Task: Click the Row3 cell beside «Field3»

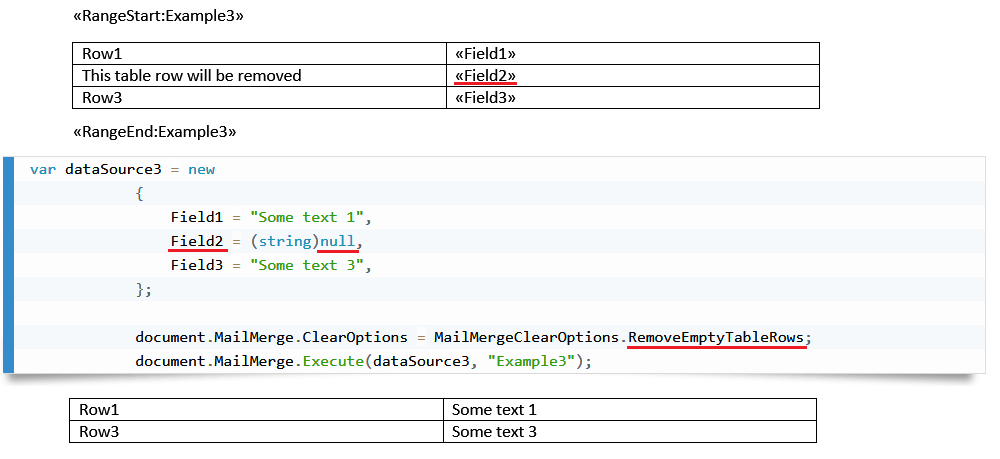Action: (x=102, y=98)
